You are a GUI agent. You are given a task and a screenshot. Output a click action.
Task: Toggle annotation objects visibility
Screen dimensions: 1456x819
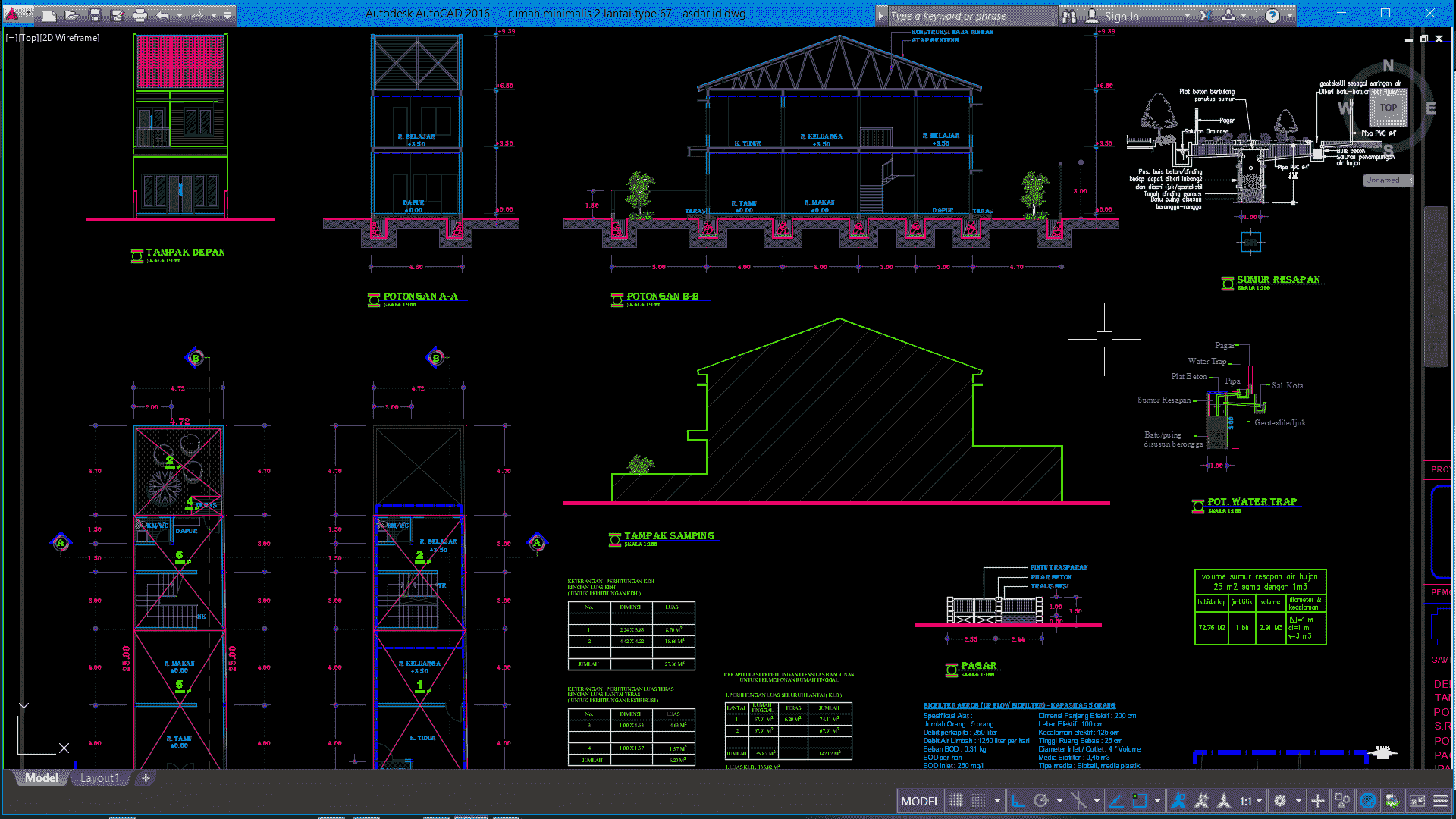1178,801
